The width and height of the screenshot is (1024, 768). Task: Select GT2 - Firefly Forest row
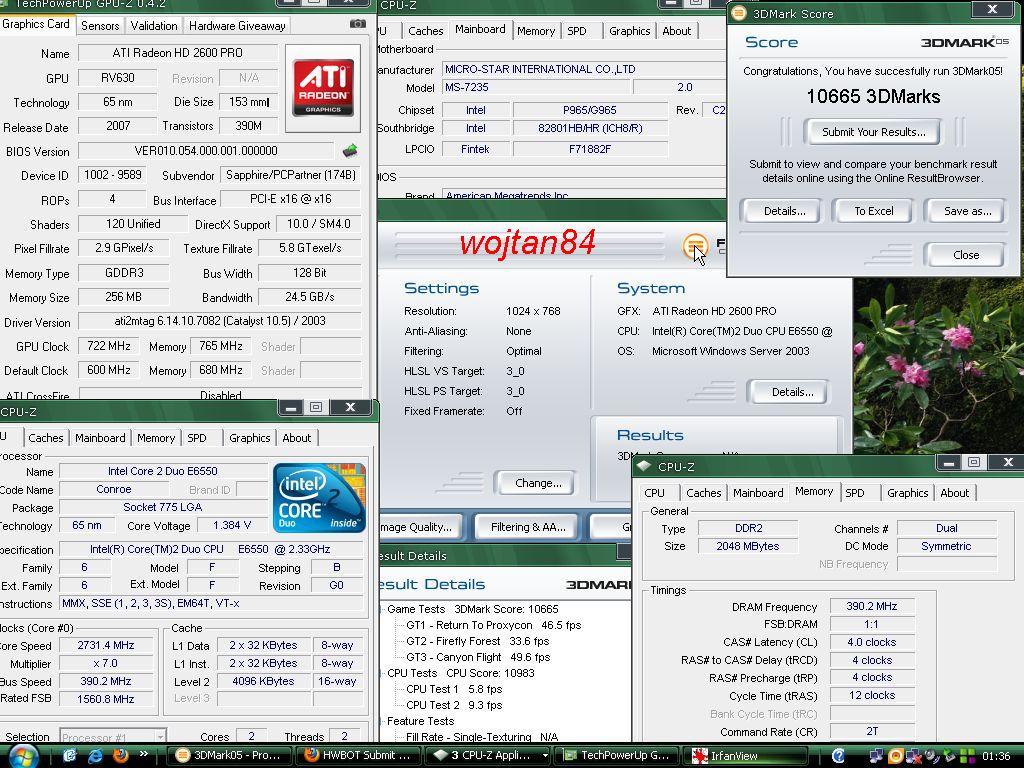click(477, 641)
